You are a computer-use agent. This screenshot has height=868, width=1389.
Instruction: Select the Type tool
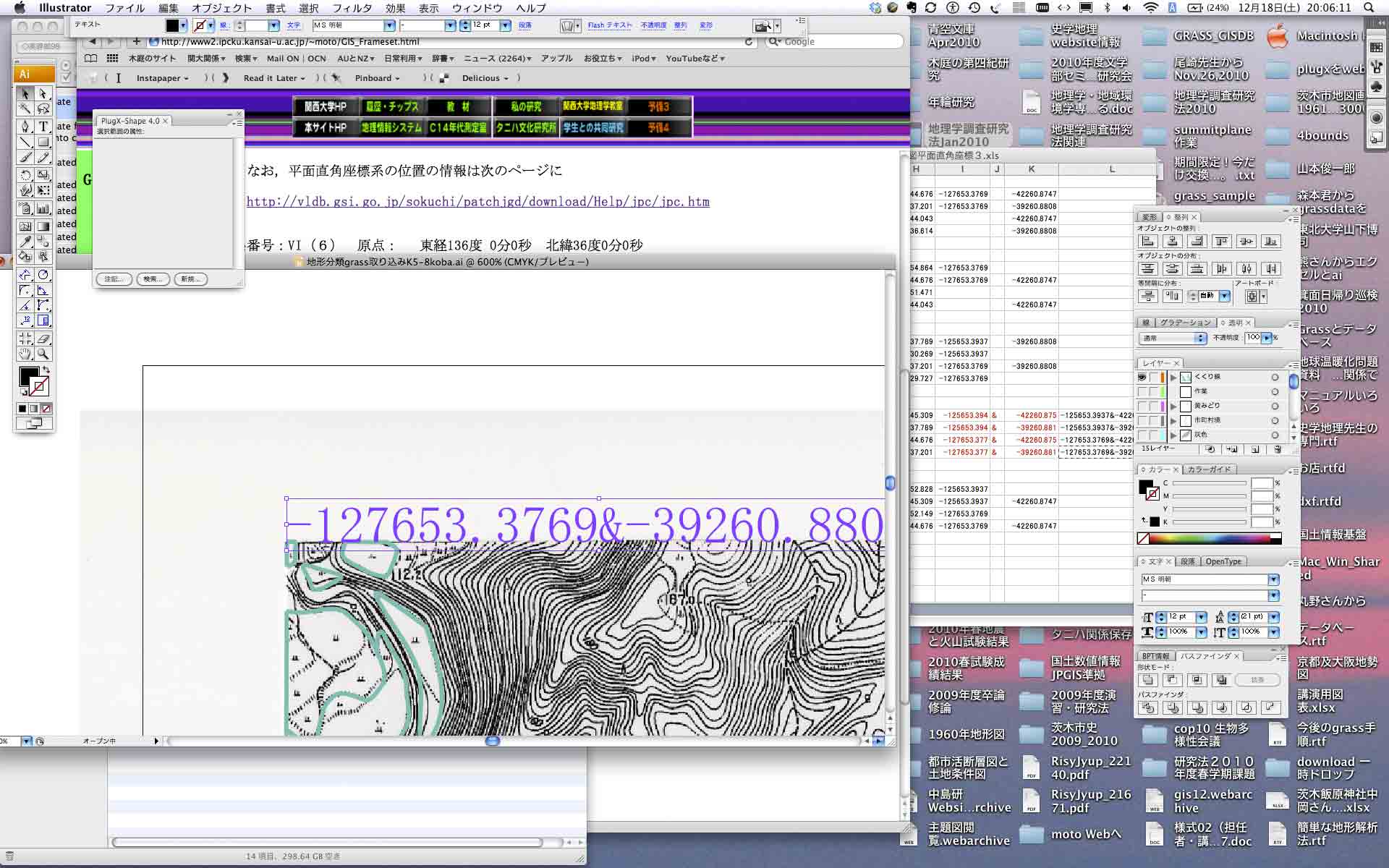[x=43, y=126]
